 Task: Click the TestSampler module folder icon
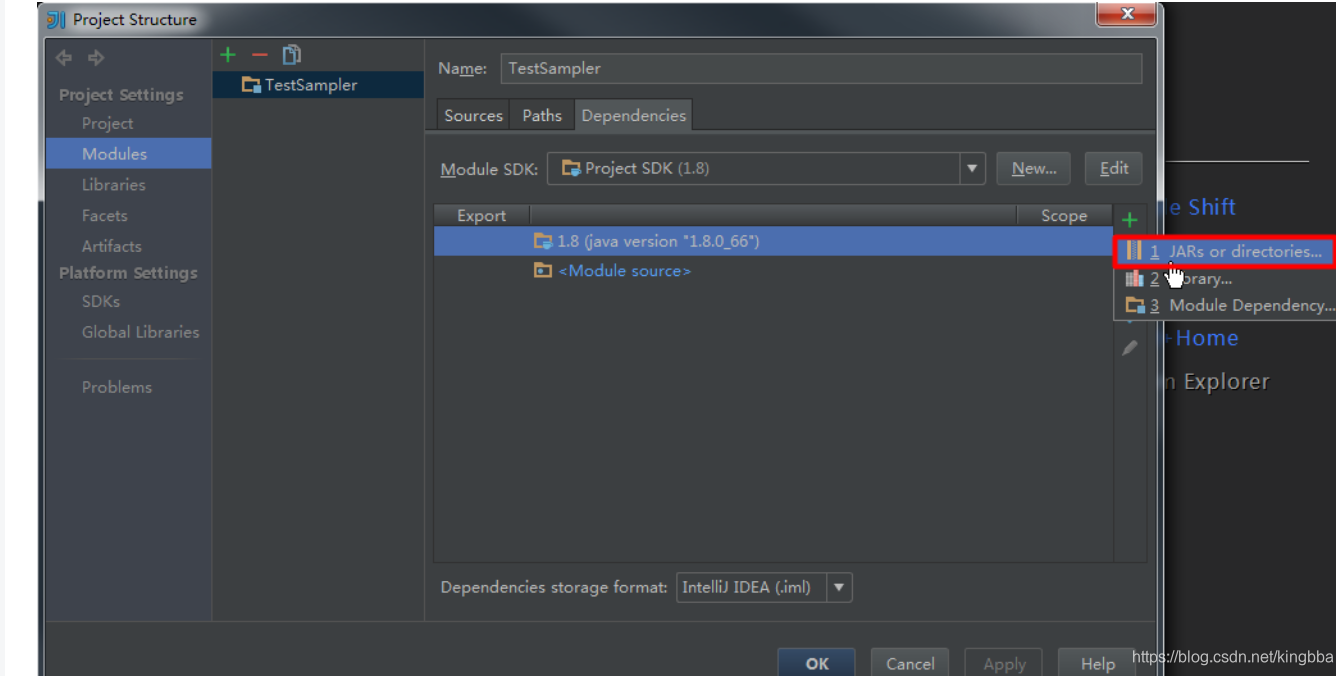click(x=251, y=85)
